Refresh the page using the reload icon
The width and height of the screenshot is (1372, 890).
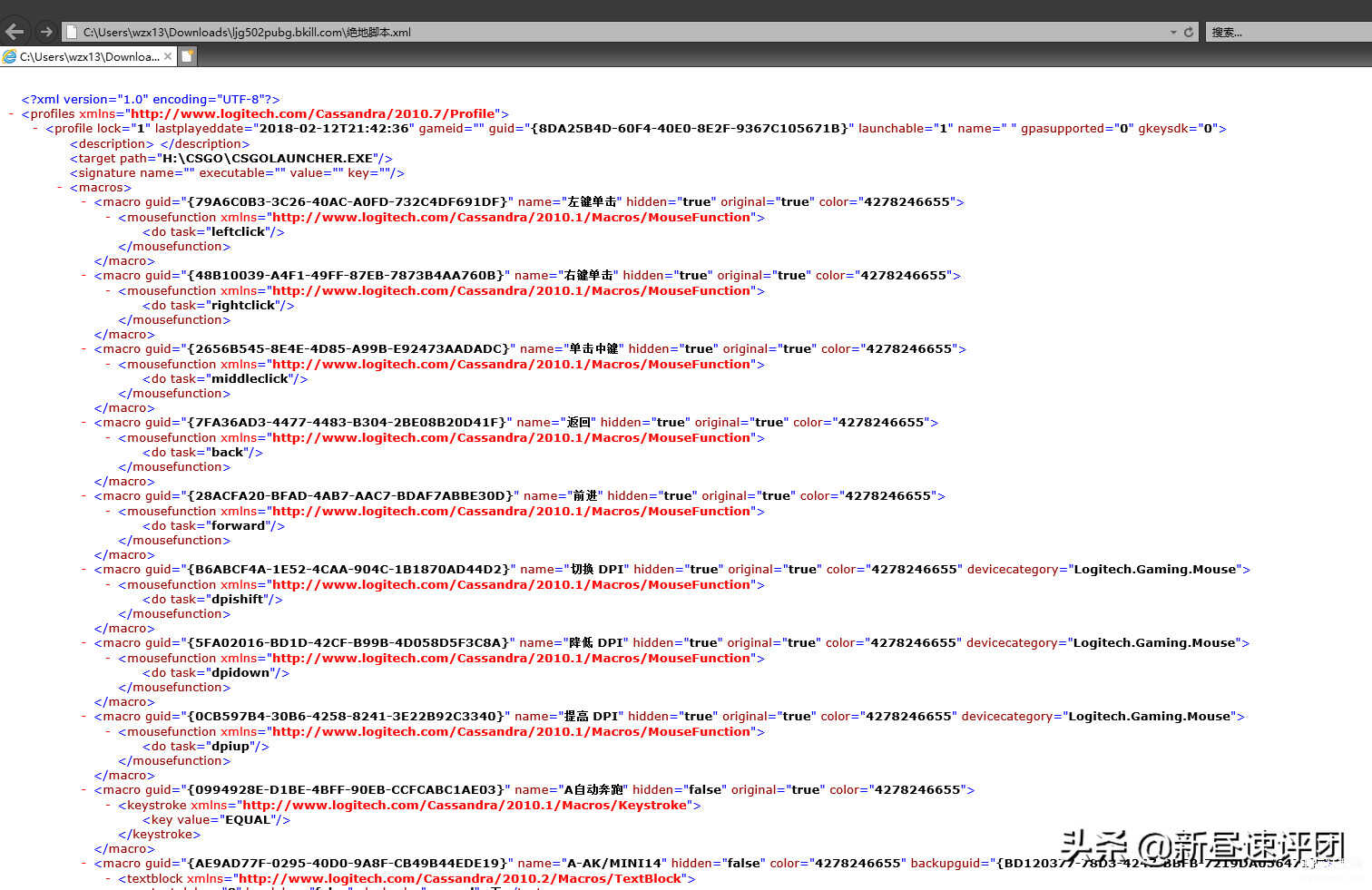point(1189,32)
